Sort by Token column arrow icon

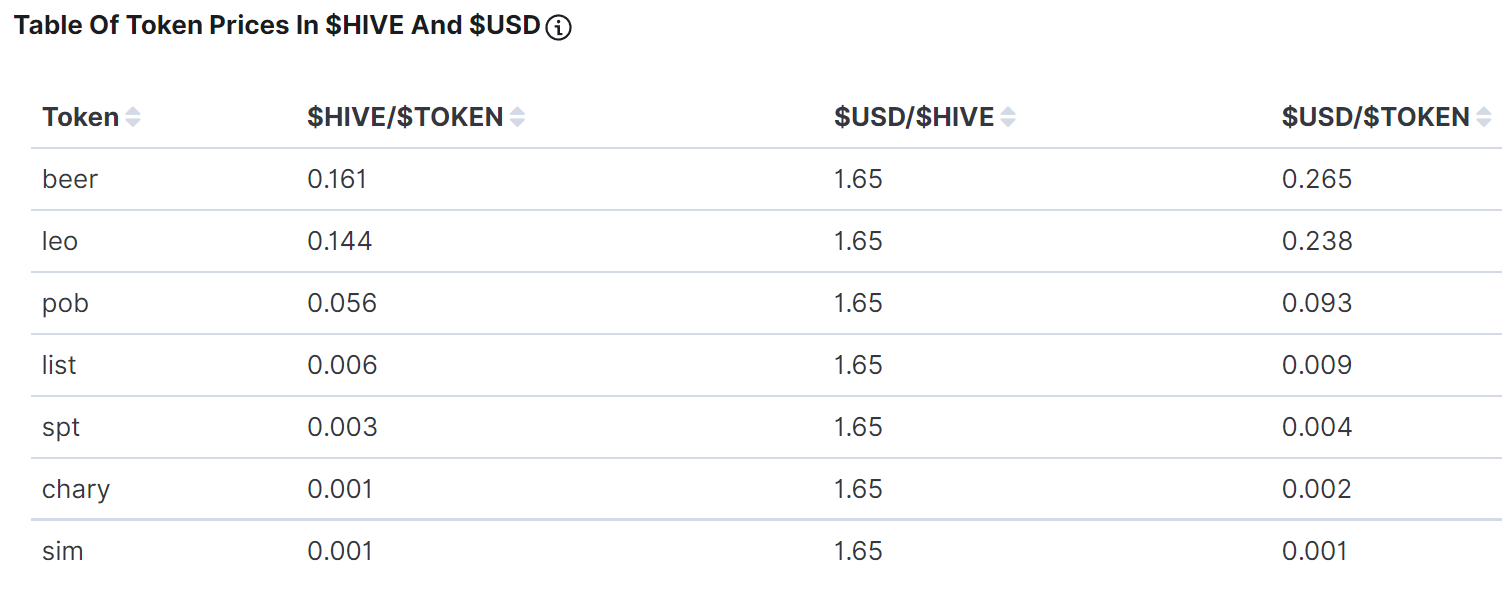coord(132,117)
